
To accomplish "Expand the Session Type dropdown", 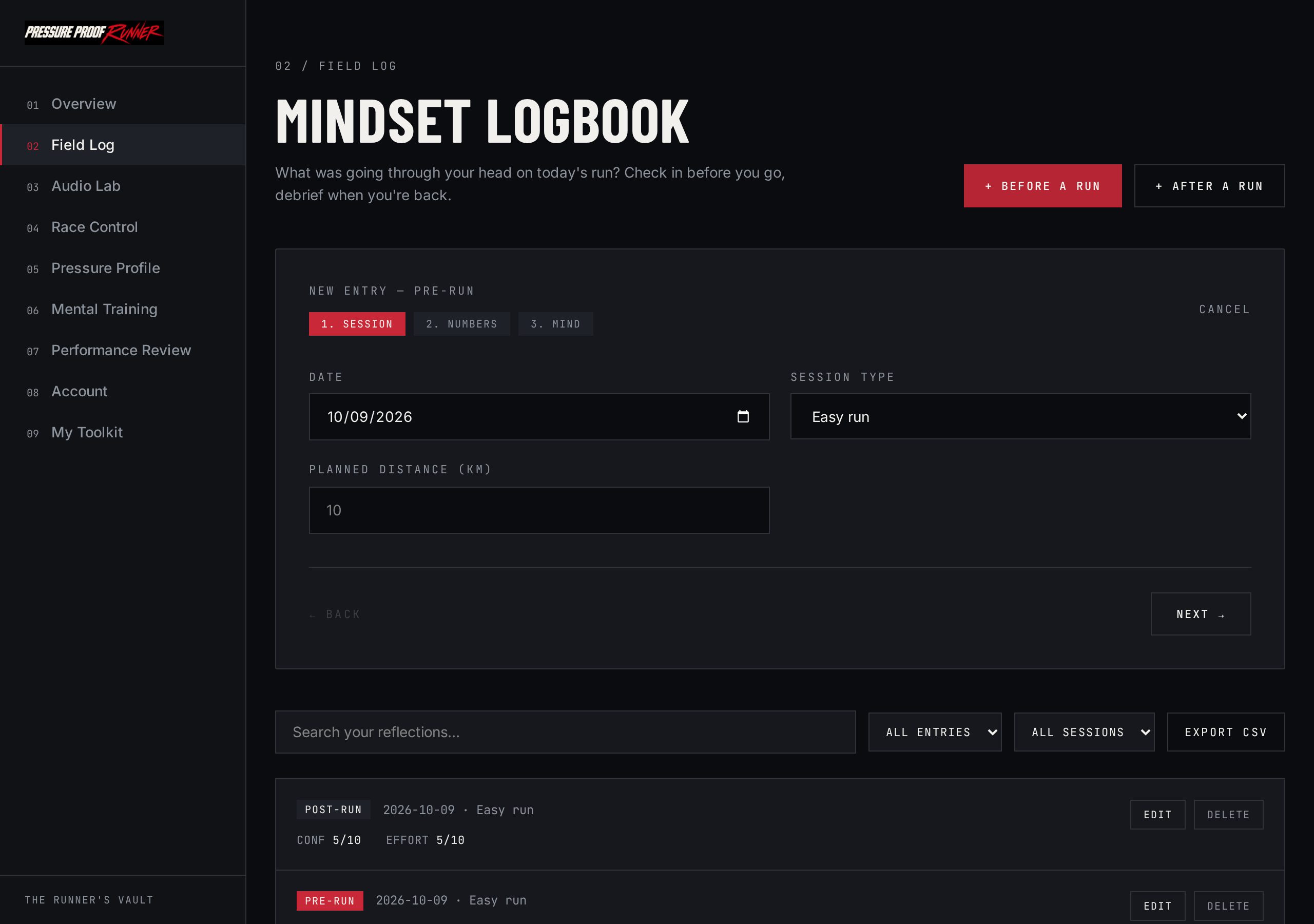I will pos(1020,417).
